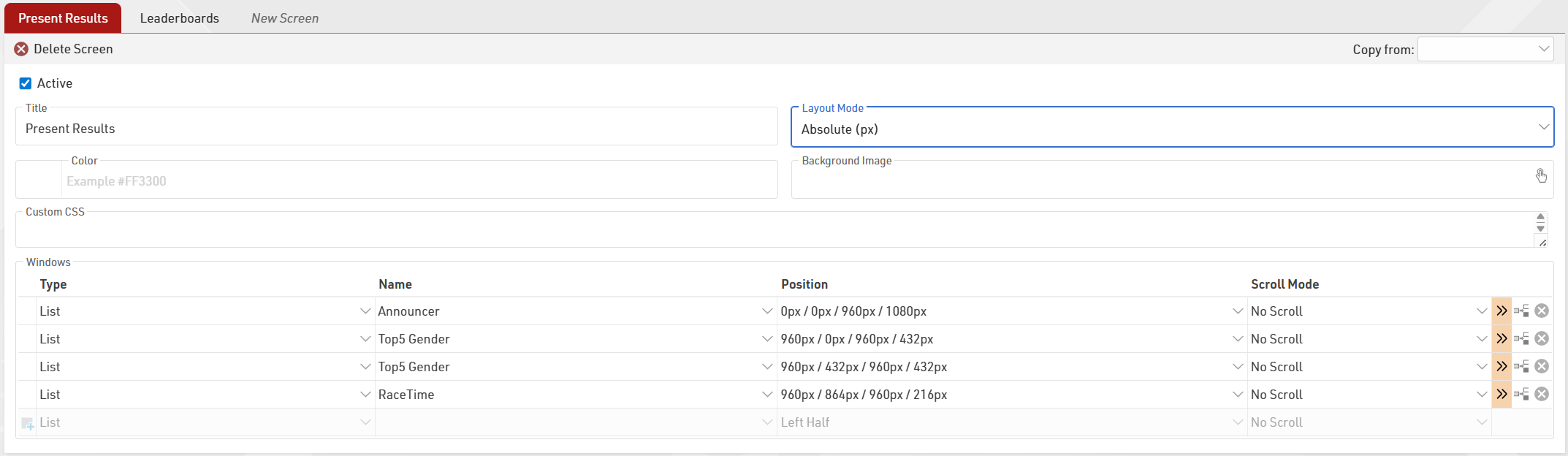The height and width of the screenshot is (456, 1568).
Task: Remove the RaceTime window row
Action: coord(1542,395)
